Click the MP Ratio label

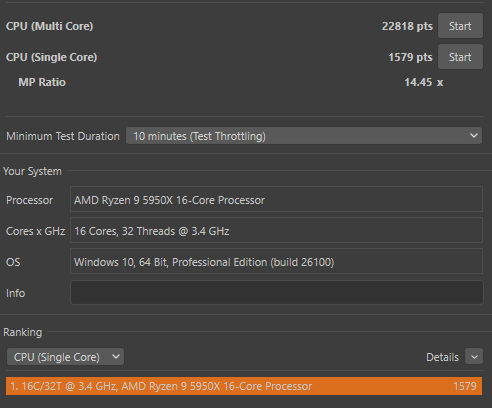coord(42,82)
